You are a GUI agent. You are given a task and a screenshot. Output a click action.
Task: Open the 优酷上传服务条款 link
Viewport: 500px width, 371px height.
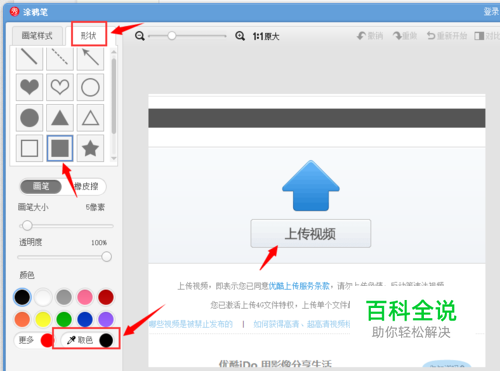[299, 286]
